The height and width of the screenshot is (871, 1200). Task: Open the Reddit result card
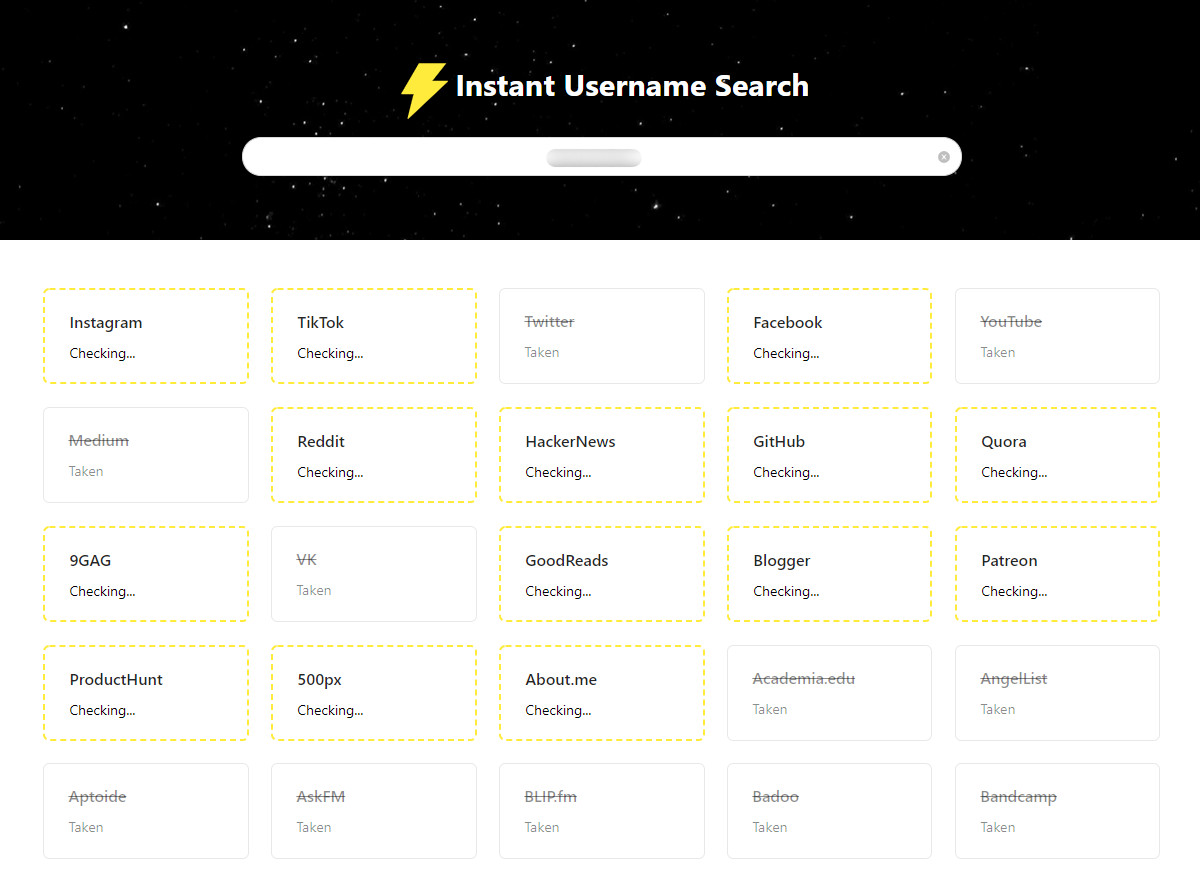(x=373, y=455)
